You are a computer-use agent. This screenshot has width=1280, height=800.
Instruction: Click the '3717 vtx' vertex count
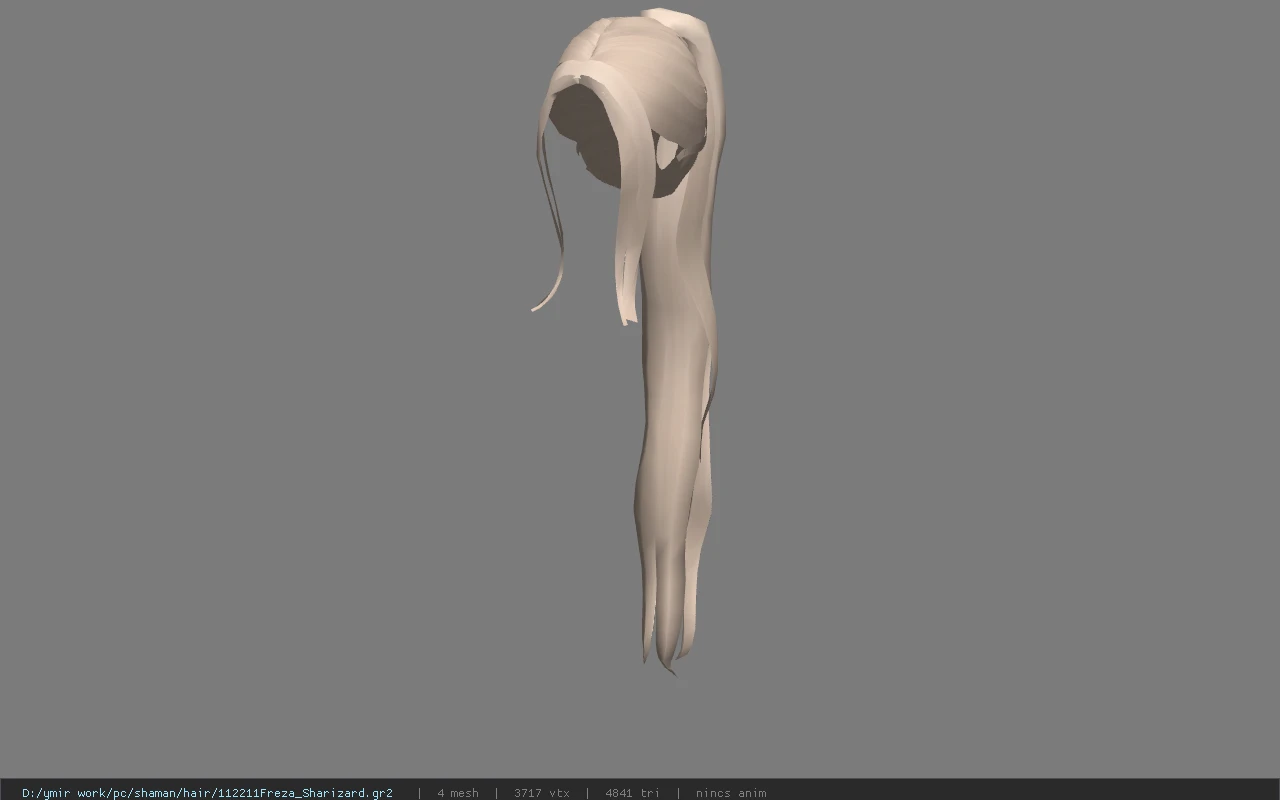pyautogui.click(x=542, y=793)
